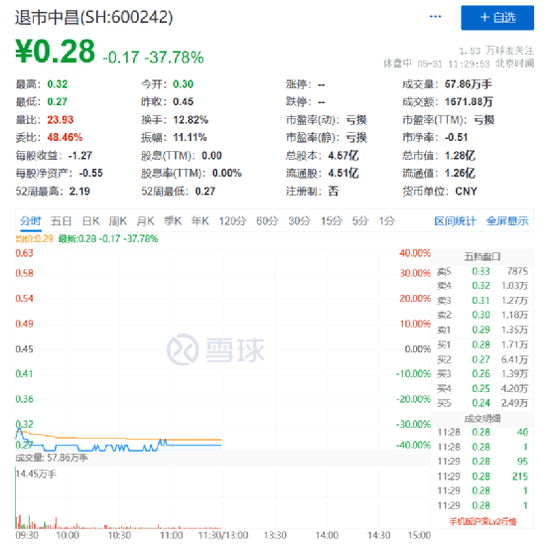Image resolution: width=550 pixels, height=547 pixels.
Task: Select the 60分 interval tab
Action: (x=267, y=221)
